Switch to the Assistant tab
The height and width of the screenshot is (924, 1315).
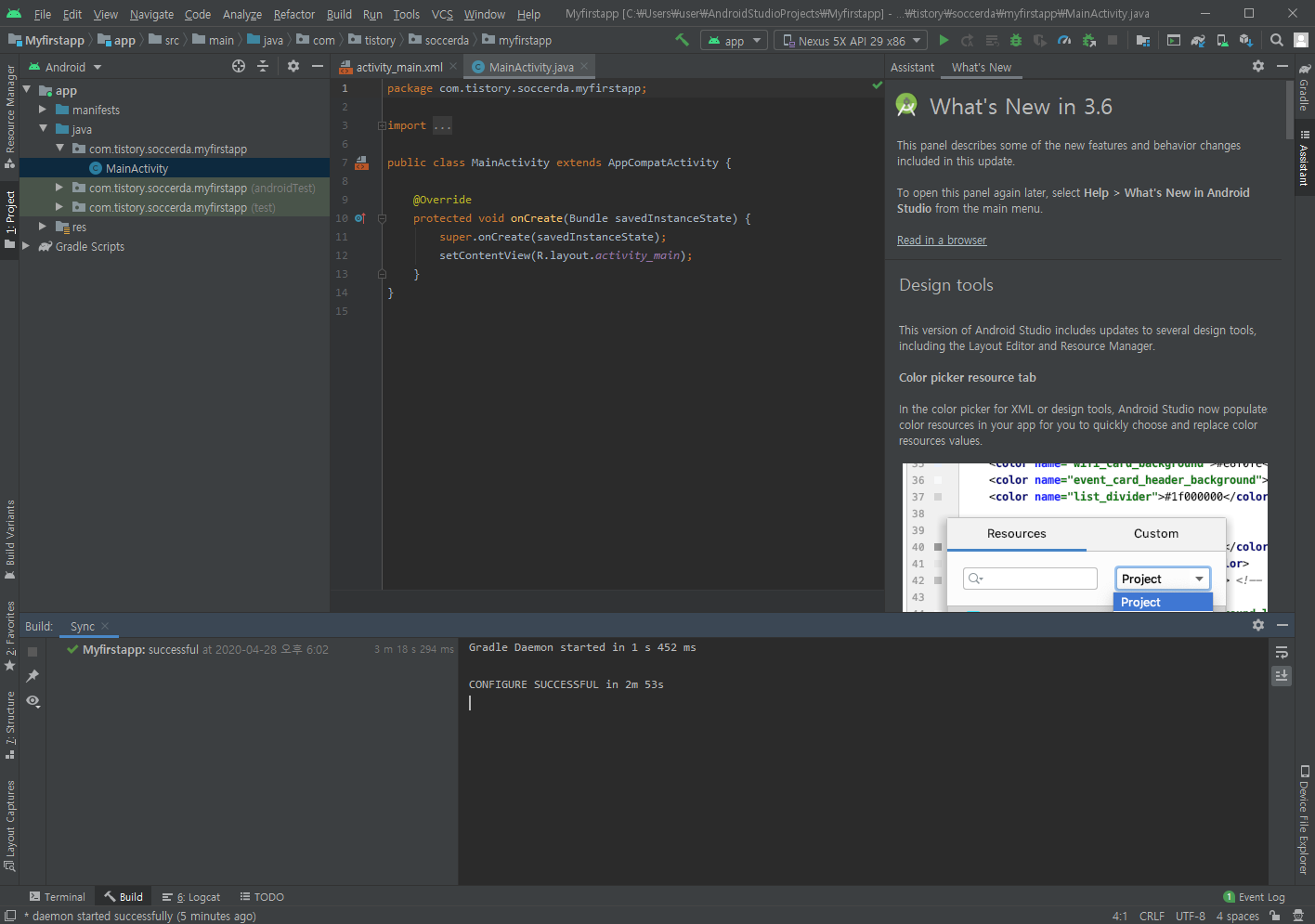point(912,67)
